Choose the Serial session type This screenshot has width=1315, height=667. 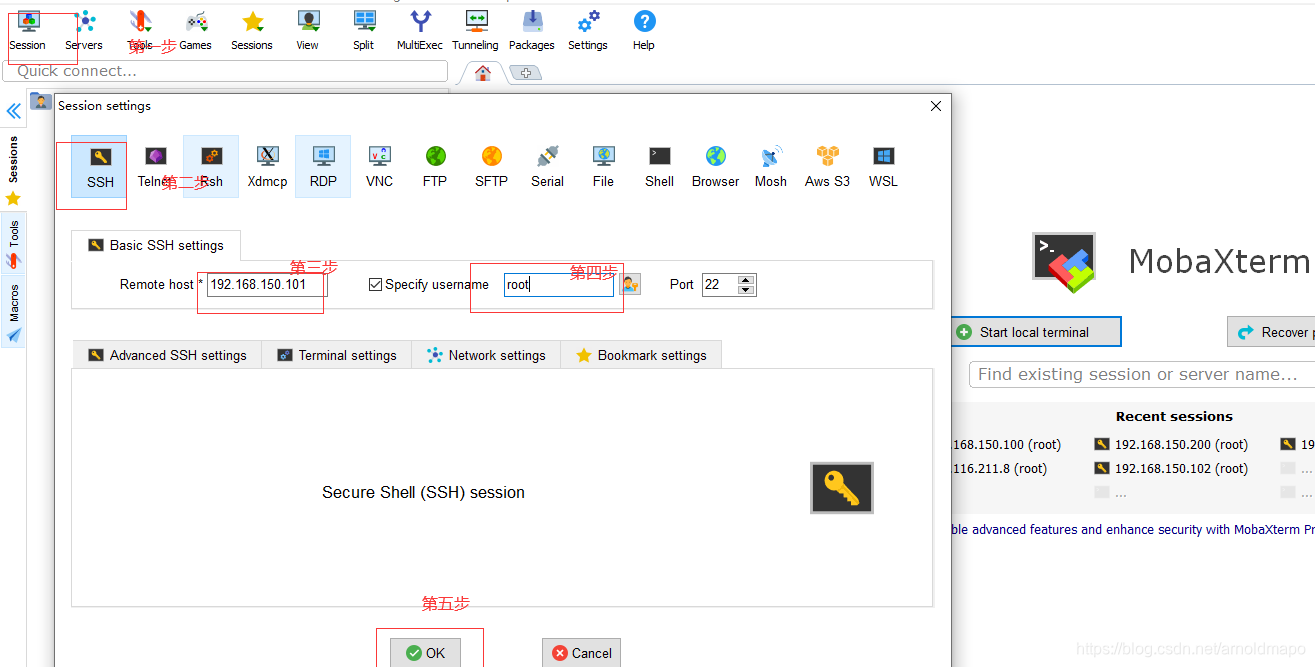coord(547,166)
